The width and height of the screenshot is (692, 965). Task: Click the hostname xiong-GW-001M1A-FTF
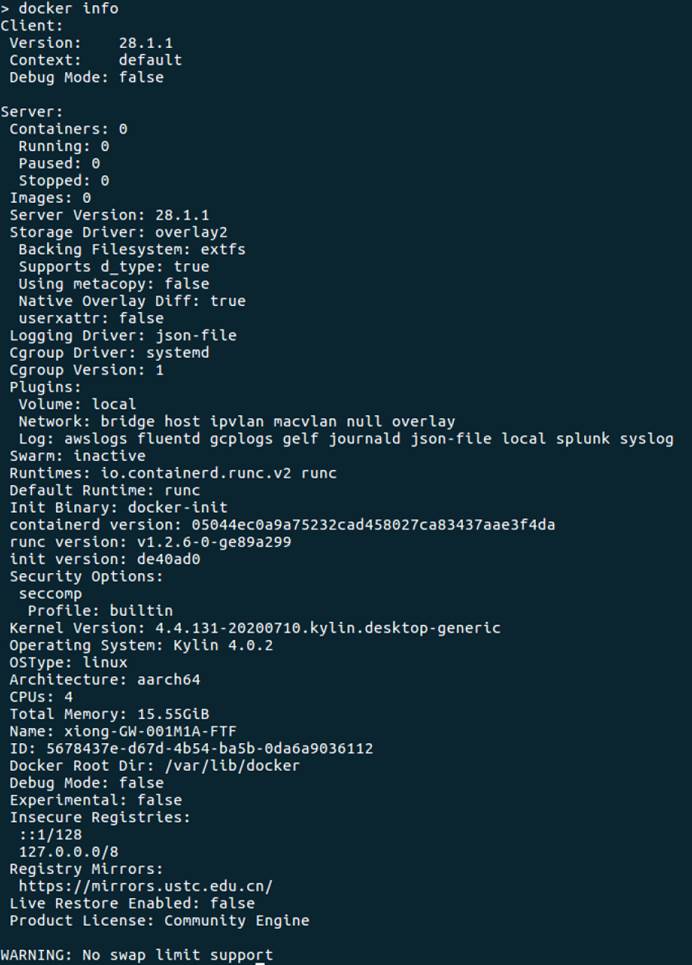(x=150, y=731)
